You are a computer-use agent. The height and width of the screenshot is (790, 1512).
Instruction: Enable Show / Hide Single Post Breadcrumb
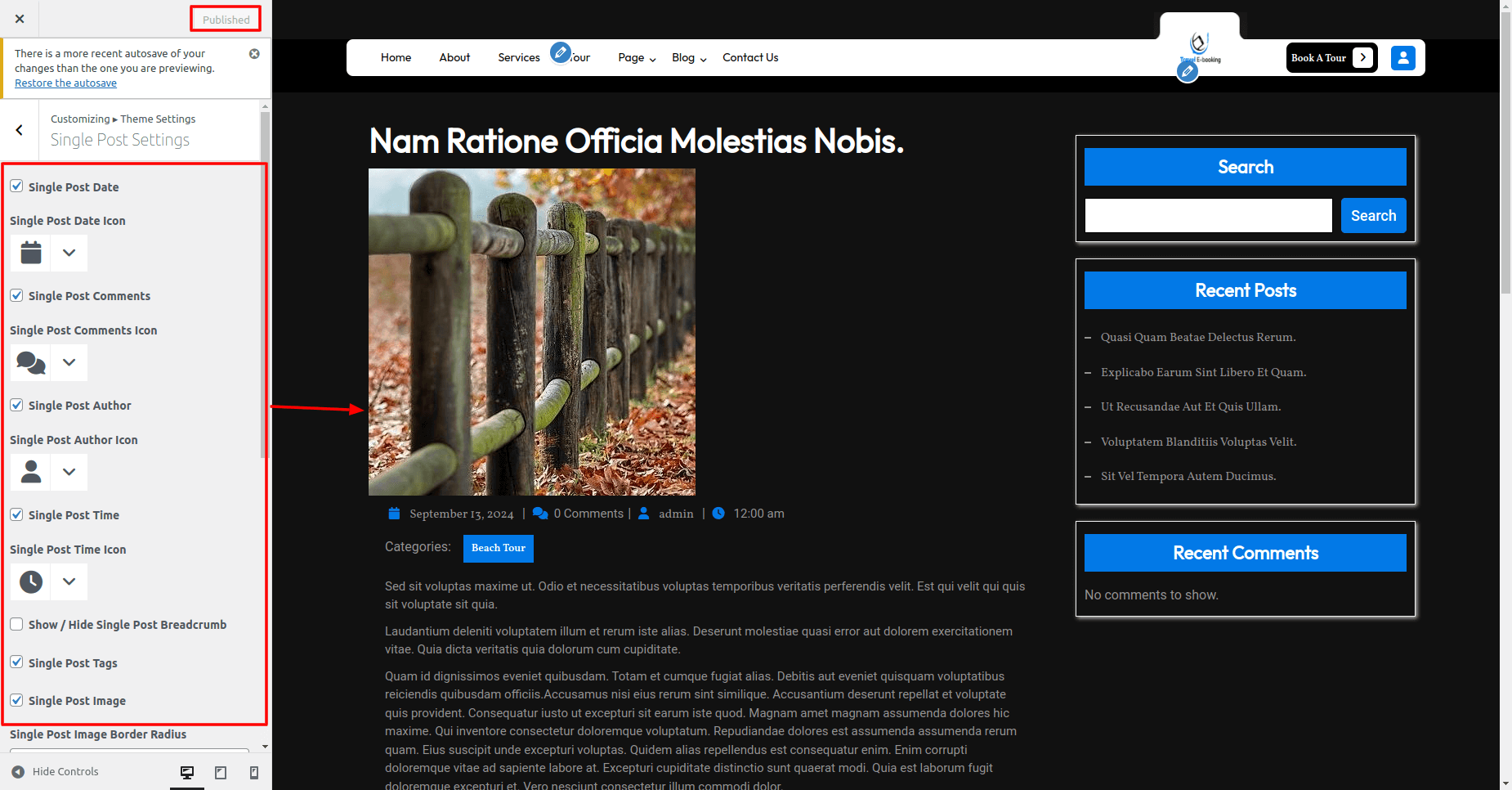pyautogui.click(x=16, y=624)
